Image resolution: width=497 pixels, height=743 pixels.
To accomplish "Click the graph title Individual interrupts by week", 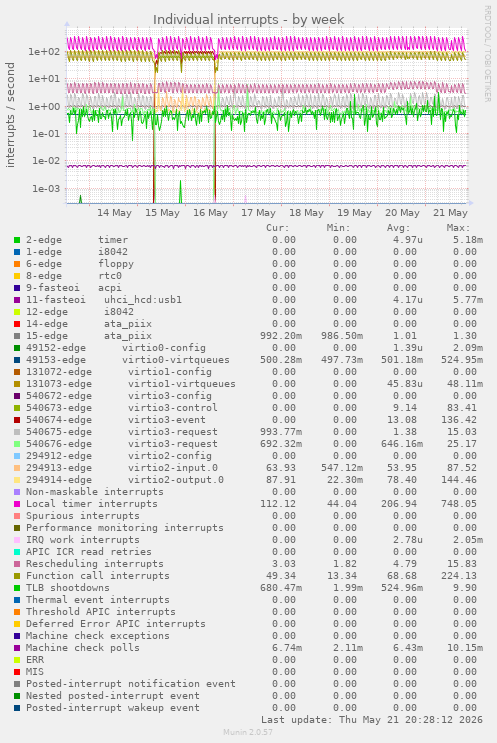I will tap(248, 19).
